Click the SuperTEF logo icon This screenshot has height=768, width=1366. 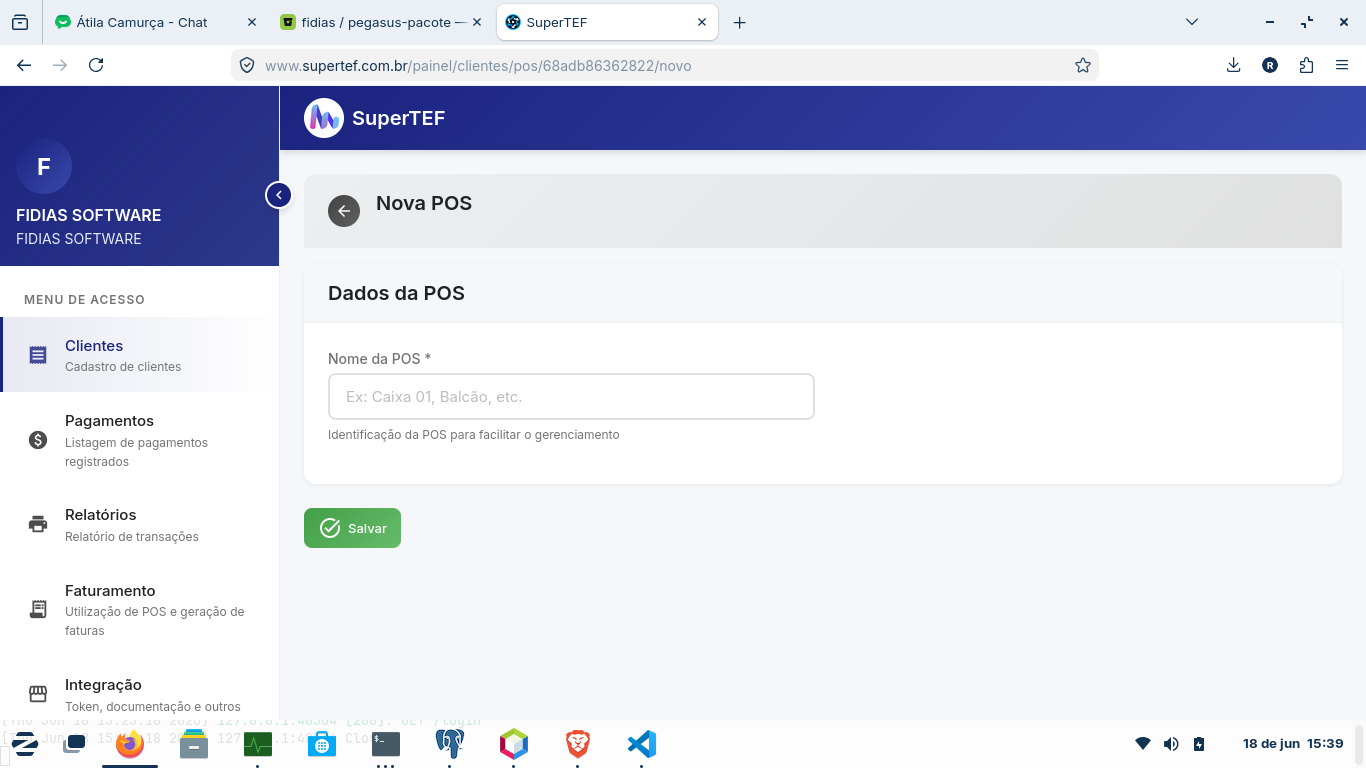[324, 118]
